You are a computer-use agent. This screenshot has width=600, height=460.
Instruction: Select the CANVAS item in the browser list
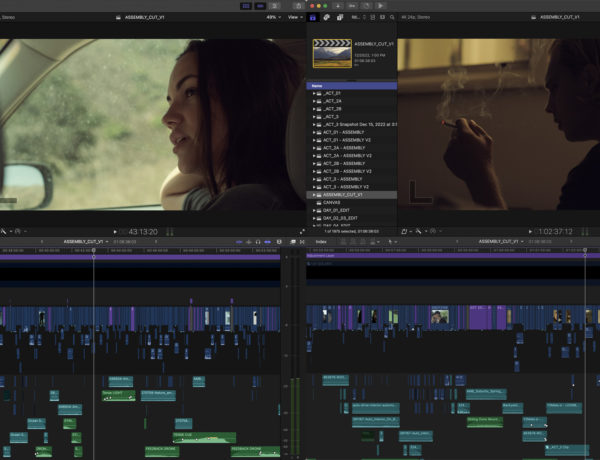332,202
